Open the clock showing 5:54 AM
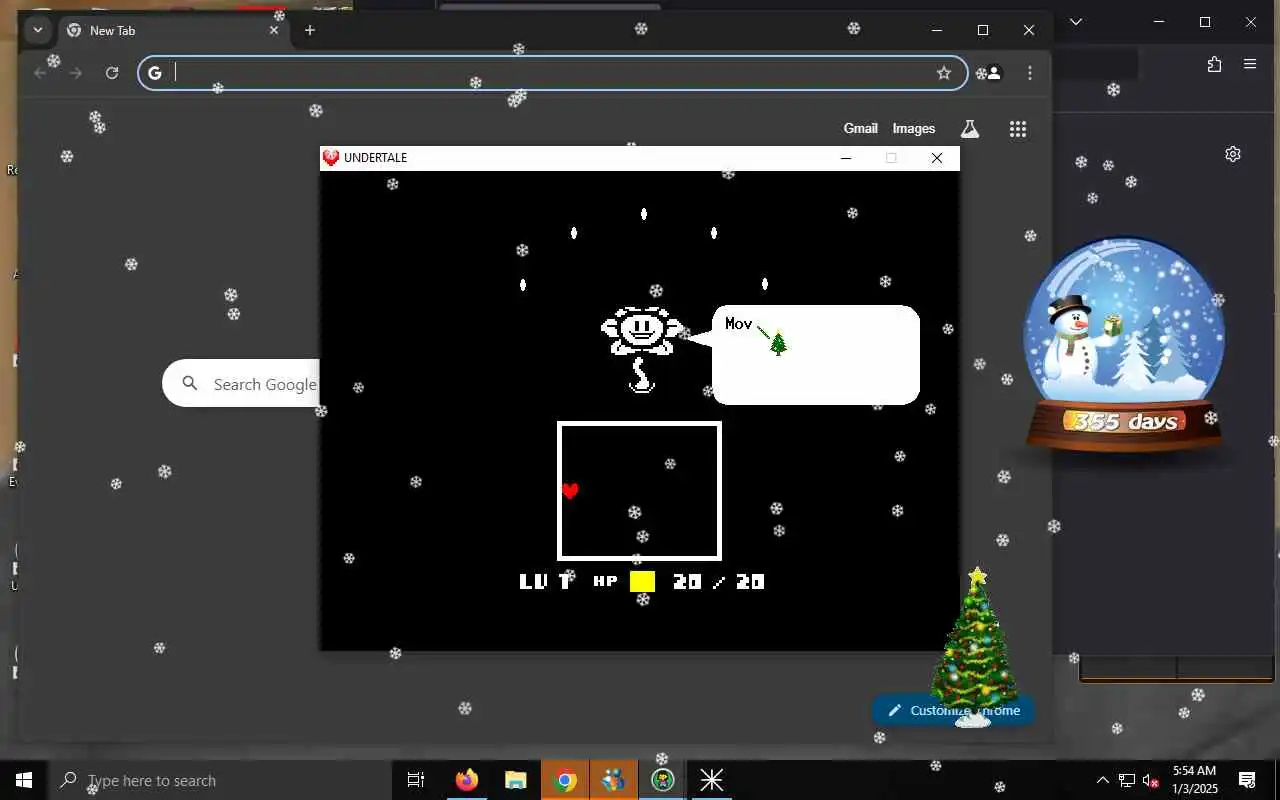Image resolution: width=1280 pixels, height=800 pixels. click(1195, 780)
